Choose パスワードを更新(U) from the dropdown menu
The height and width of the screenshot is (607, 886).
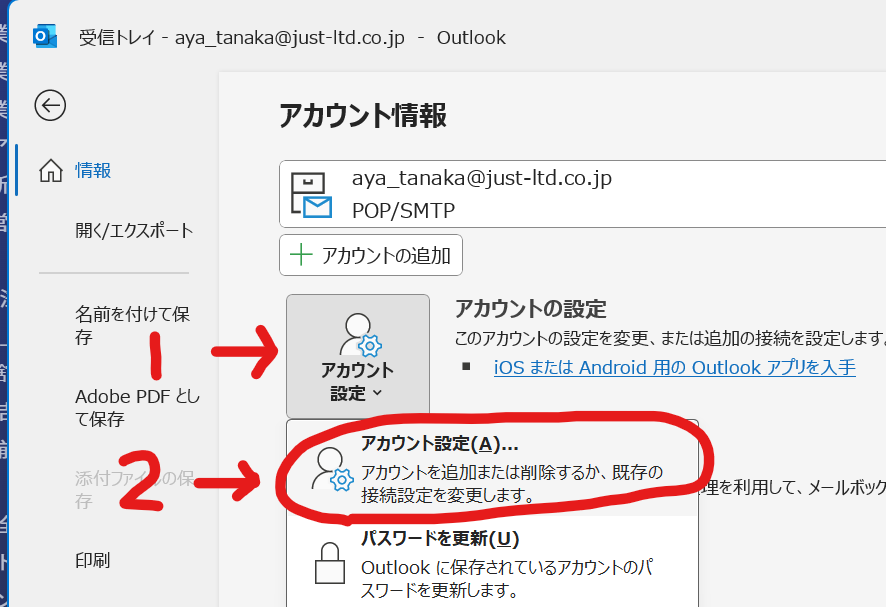tap(492, 563)
